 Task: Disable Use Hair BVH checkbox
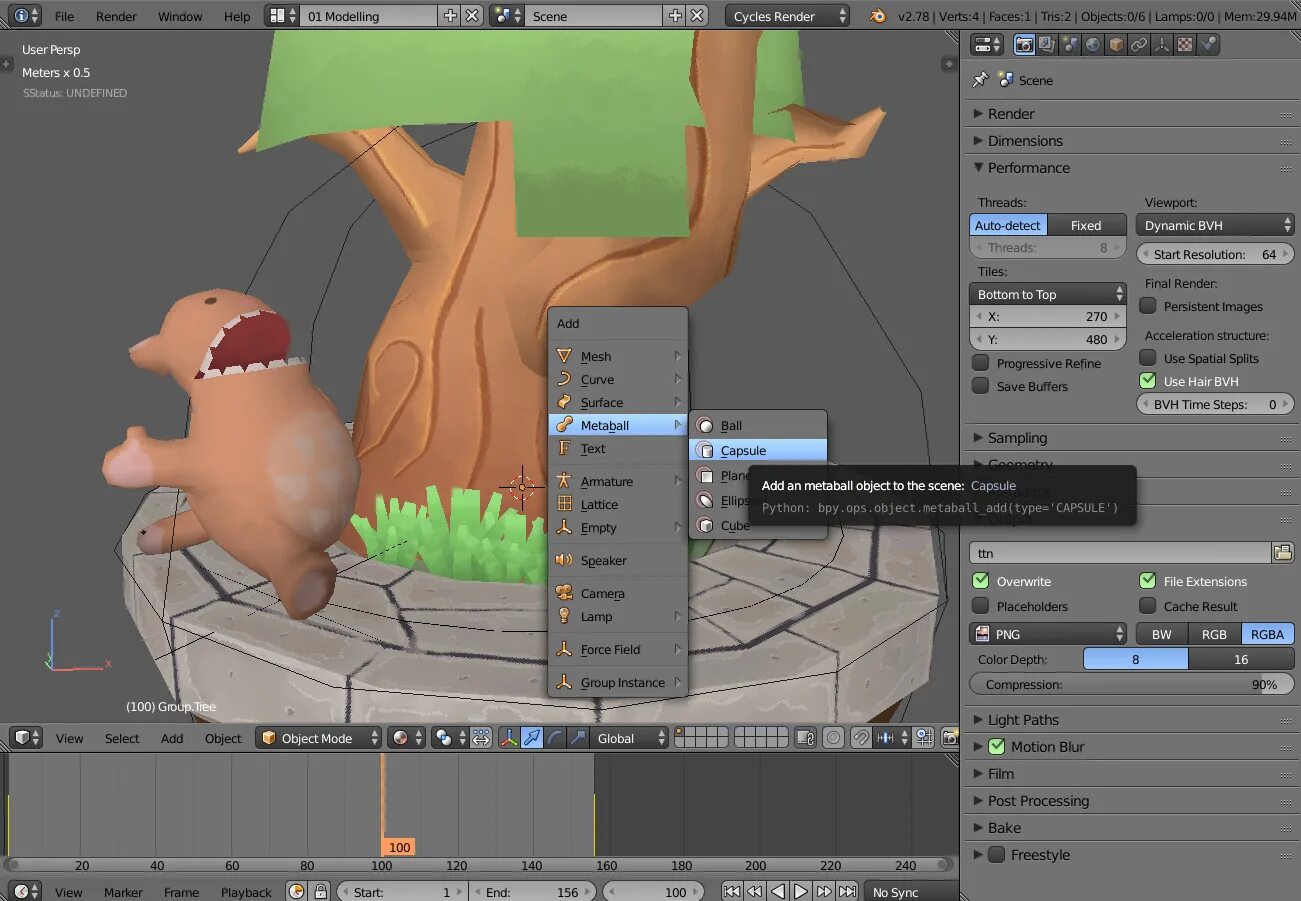[1148, 381]
